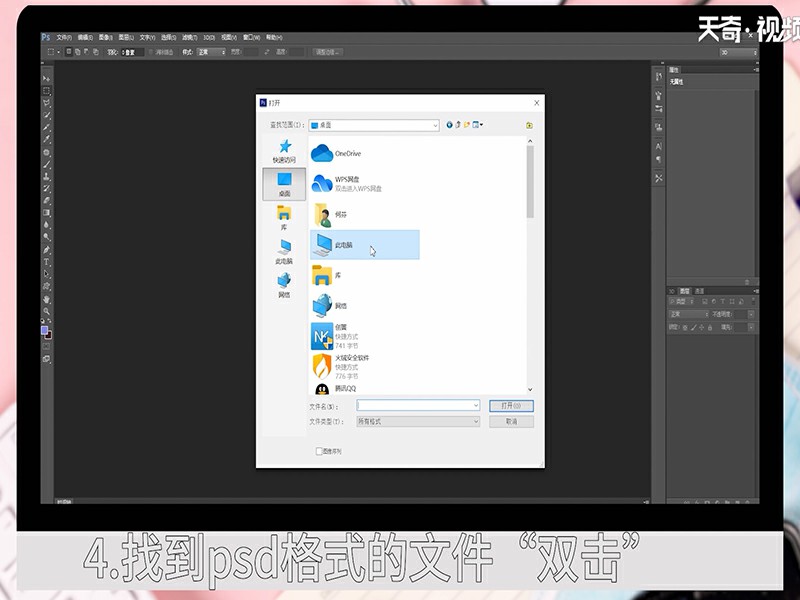800x600 pixels.
Task: Click the OneDrive folder item
Action: 340,153
